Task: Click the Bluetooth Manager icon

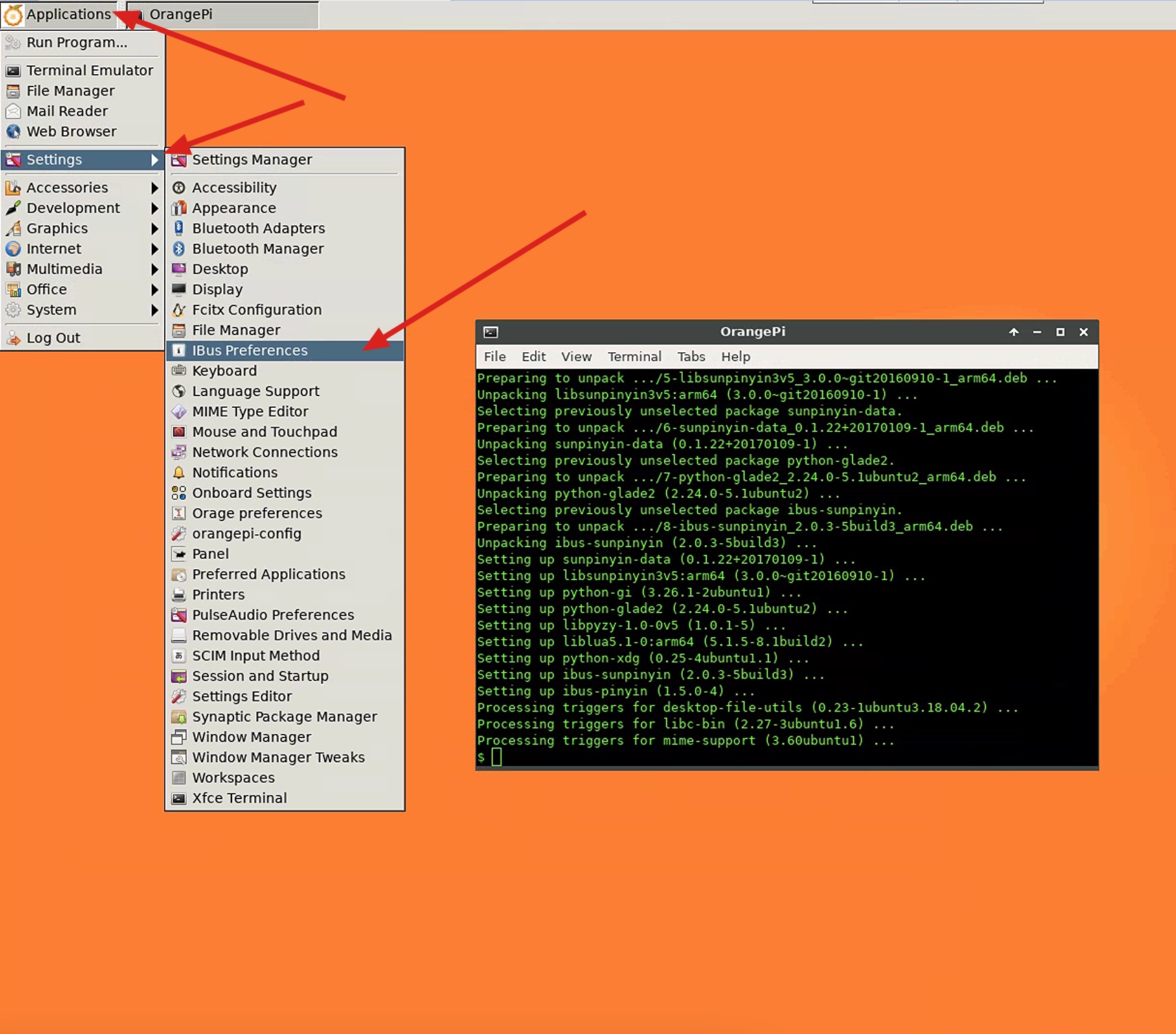Action: 179,249
